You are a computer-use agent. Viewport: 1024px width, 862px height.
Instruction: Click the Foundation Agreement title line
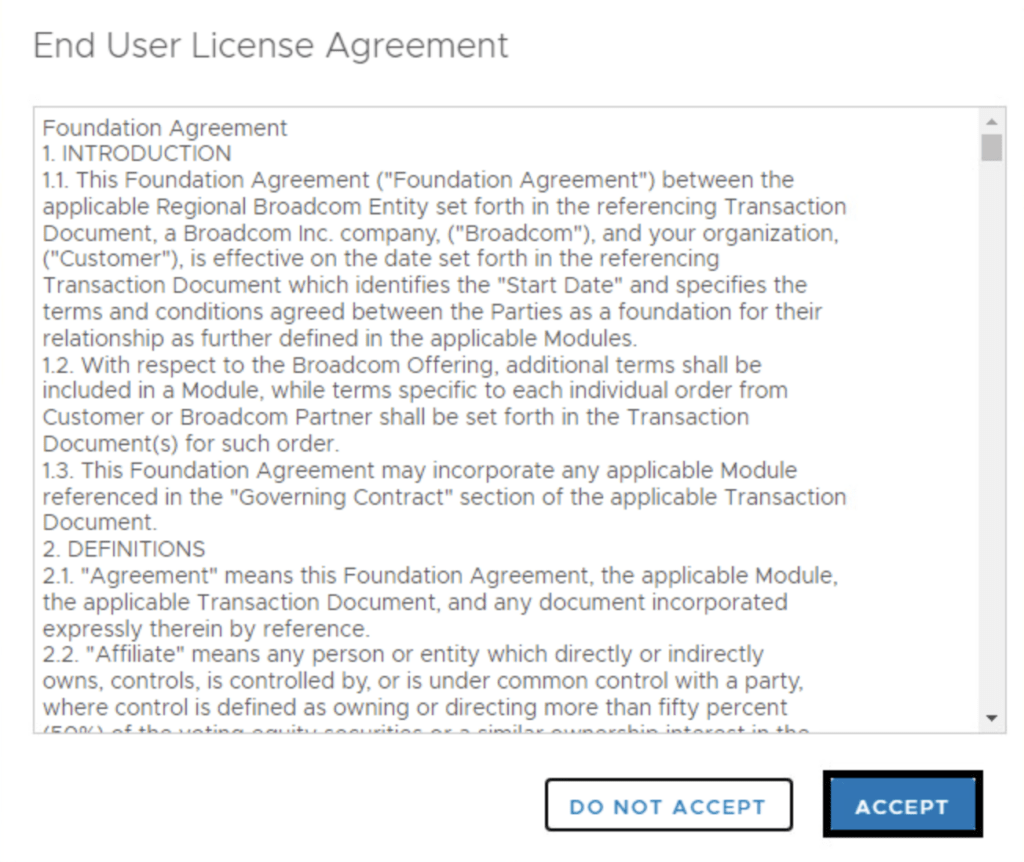pyautogui.click(x=165, y=128)
